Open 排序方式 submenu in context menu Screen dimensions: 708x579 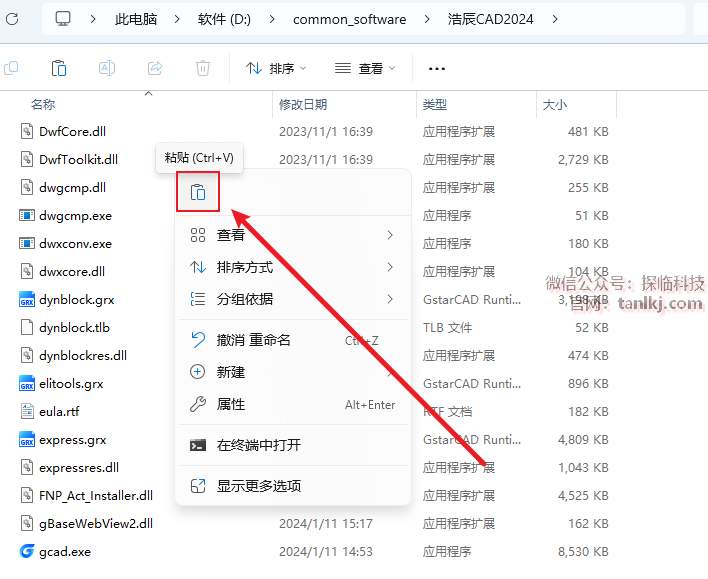click(x=293, y=267)
